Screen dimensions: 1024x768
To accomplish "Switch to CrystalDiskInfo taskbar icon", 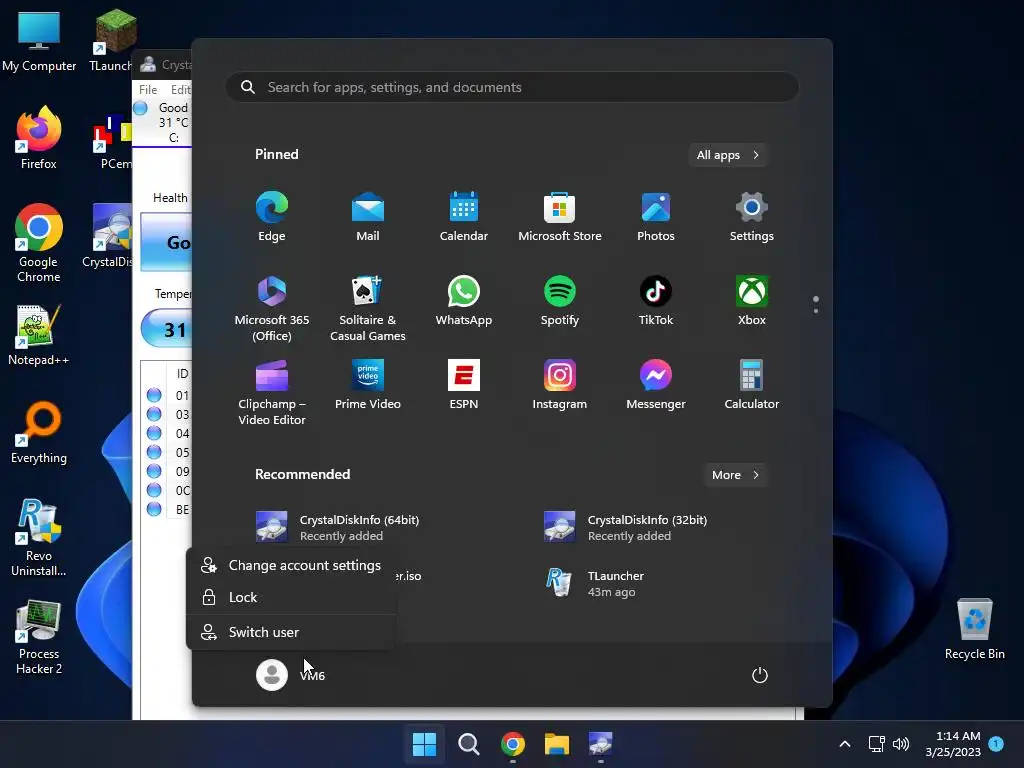I will tap(601, 744).
